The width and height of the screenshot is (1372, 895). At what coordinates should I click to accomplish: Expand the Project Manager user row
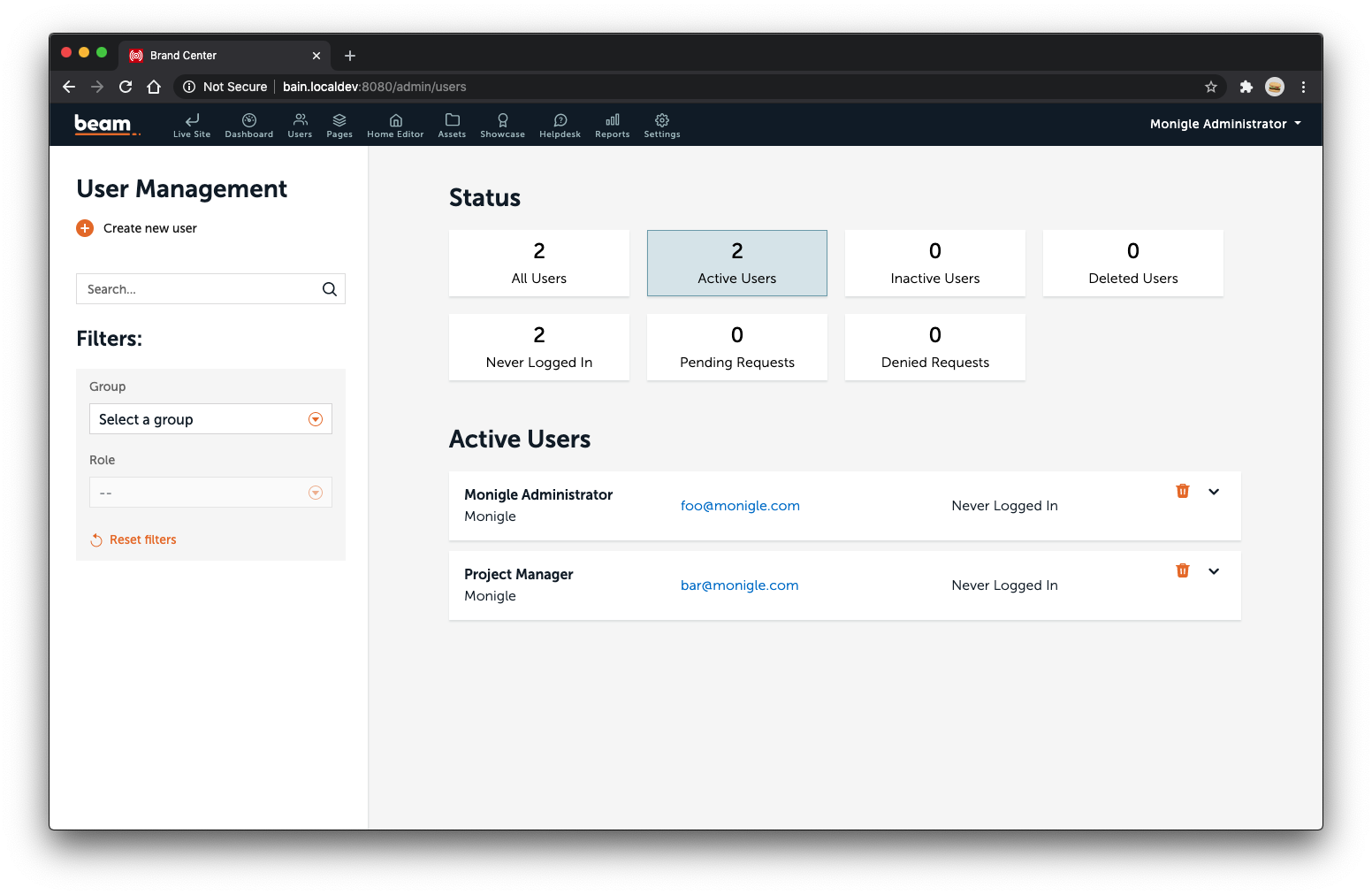click(x=1214, y=571)
